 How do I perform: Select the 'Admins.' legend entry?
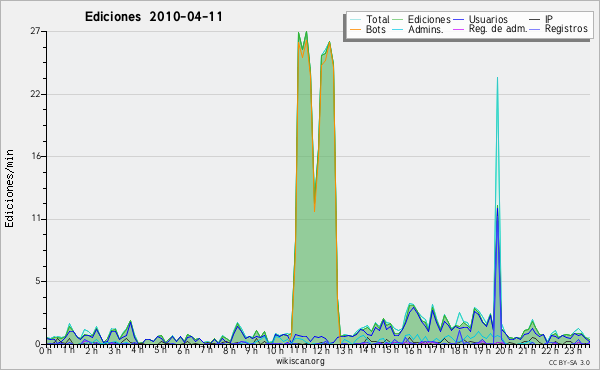coord(426,29)
